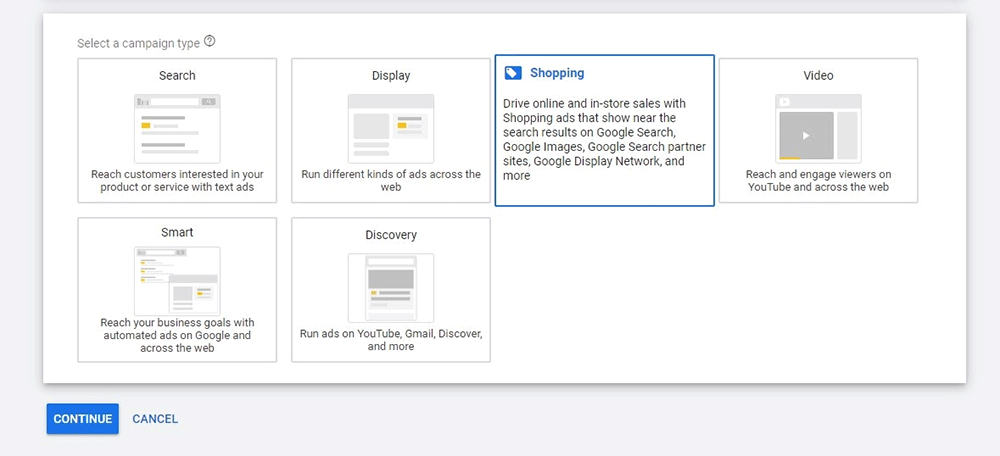Click the play icon in the Video illustration

(x=806, y=135)
